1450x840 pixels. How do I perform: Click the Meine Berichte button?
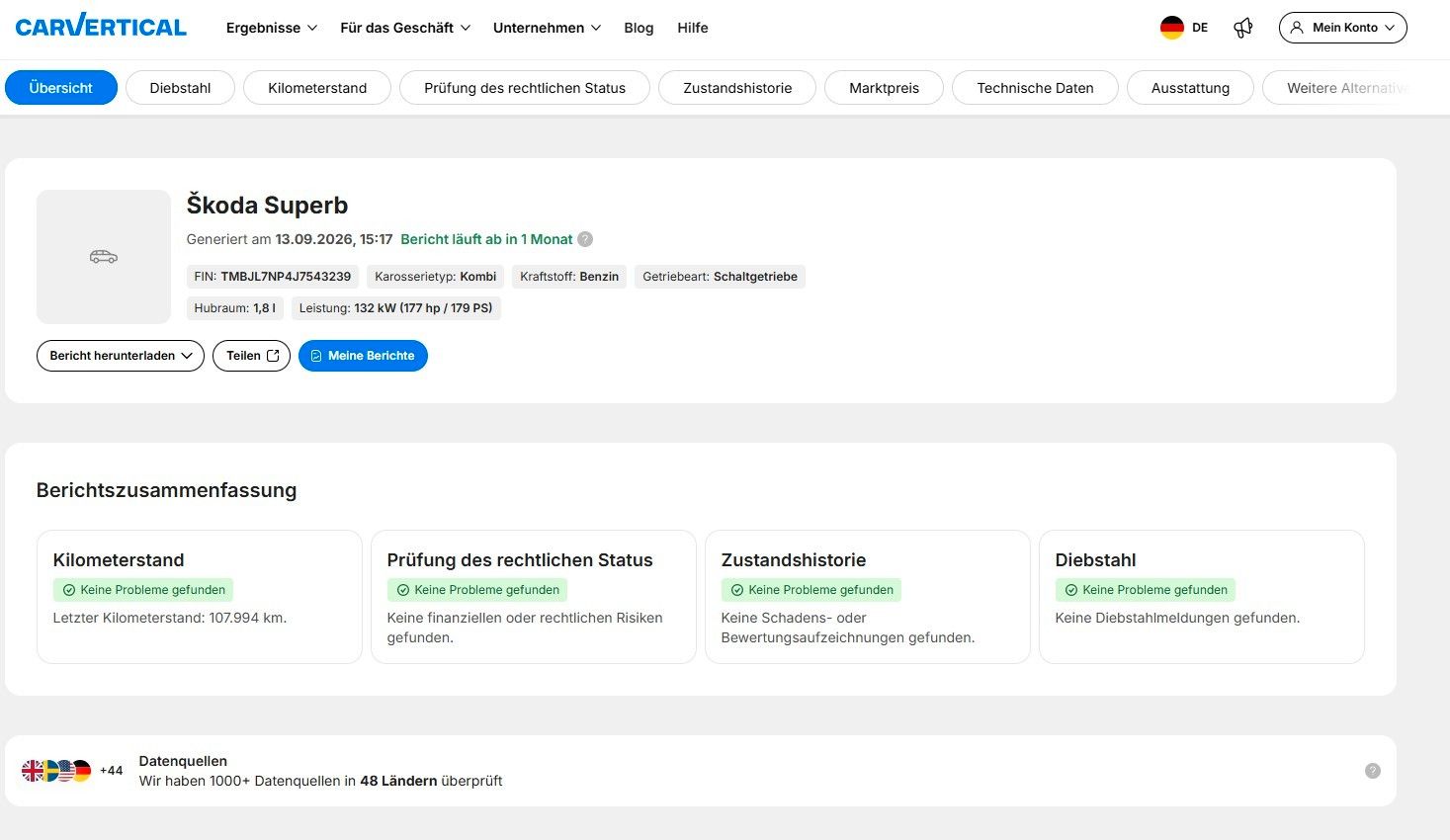[x=363, y=356]
